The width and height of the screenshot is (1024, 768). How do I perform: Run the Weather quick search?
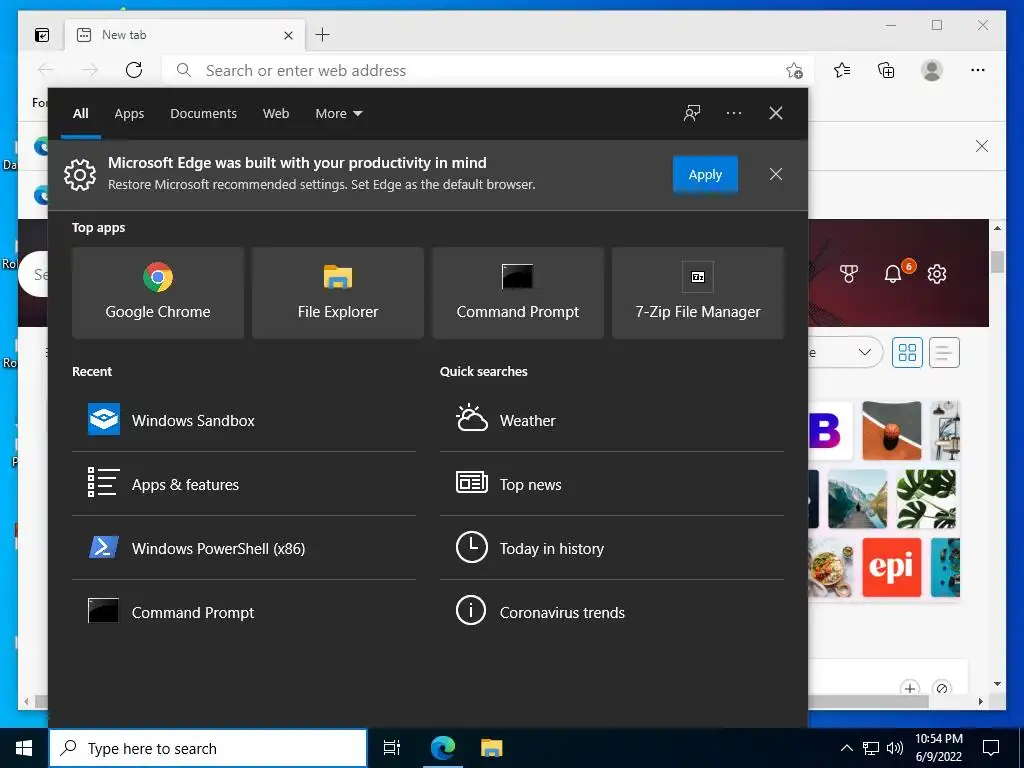coord(612,420)
